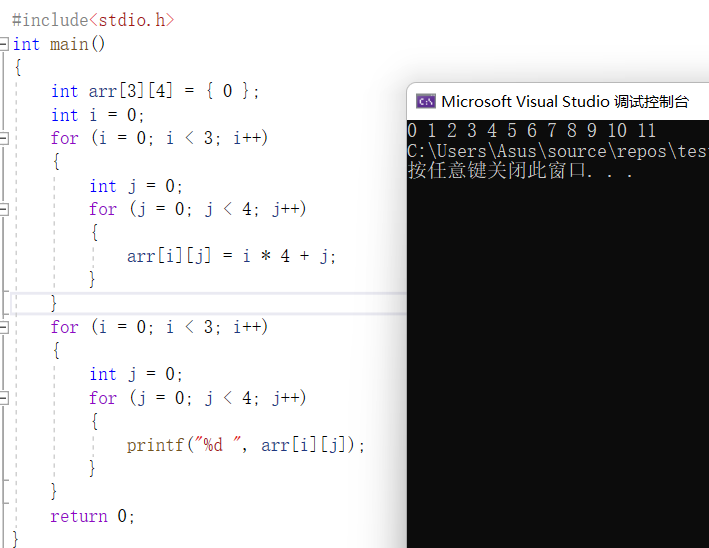Click the printf("%d ", arr[i][j]); statement
Viewport: 709px width, 548px height.
[x=246, y=445]
